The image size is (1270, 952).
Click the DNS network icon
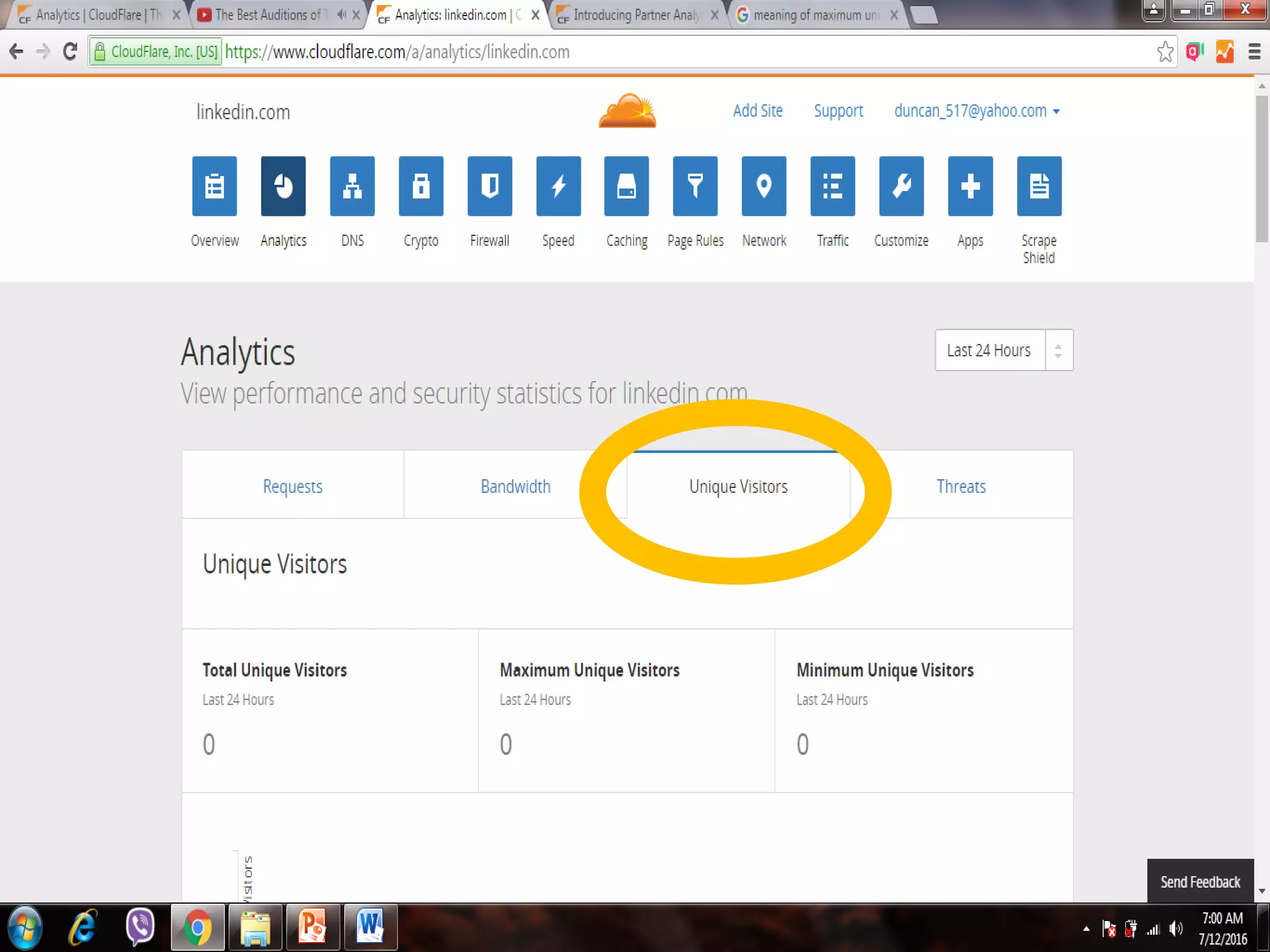pyautogui.click(x=352, y=186)
